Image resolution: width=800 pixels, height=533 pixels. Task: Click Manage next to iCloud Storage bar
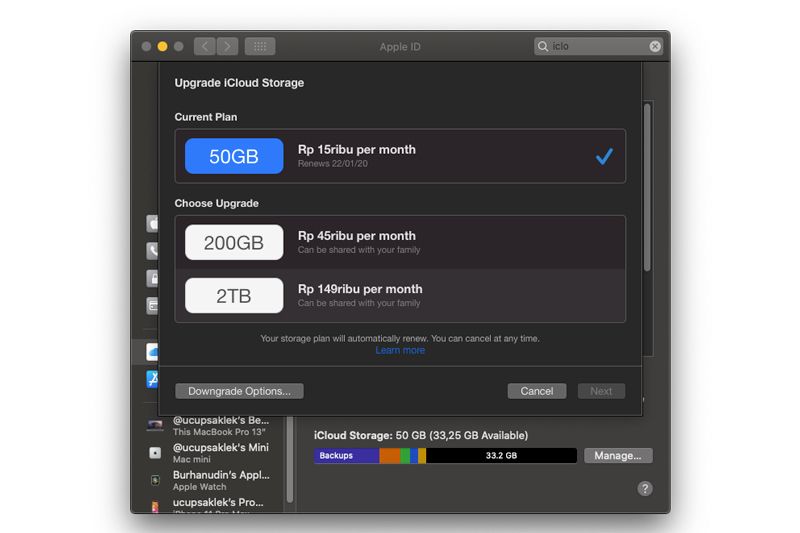pos(618,455)
